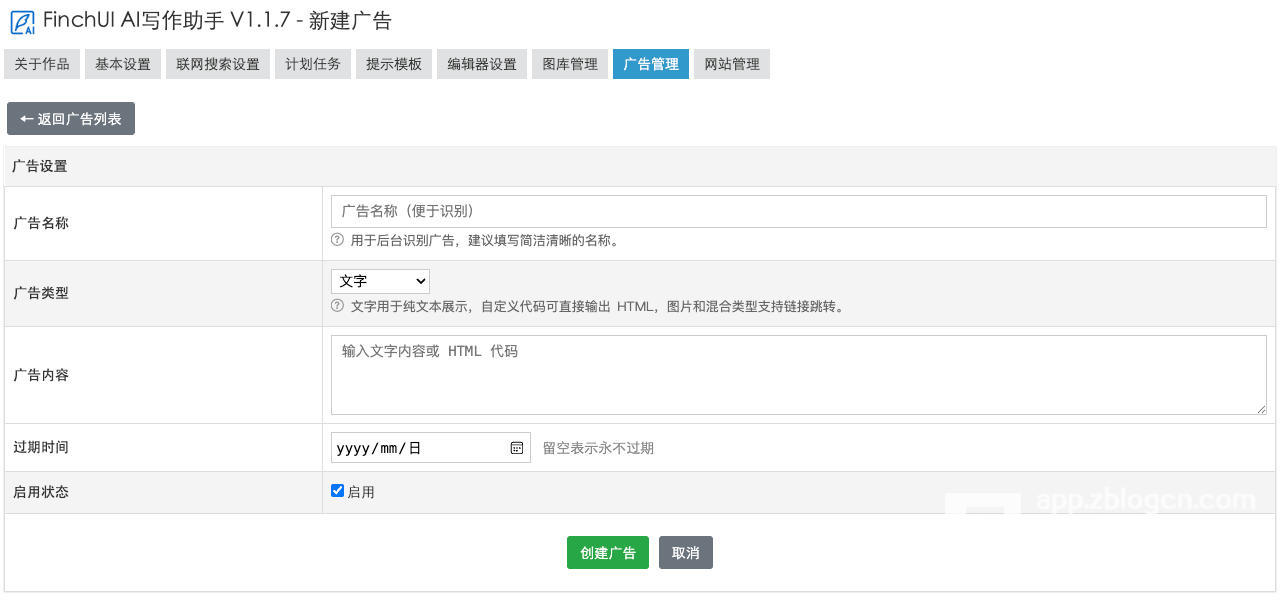
Task: Open calendar picker icon in expiry date field
Action: coord(517,448)
